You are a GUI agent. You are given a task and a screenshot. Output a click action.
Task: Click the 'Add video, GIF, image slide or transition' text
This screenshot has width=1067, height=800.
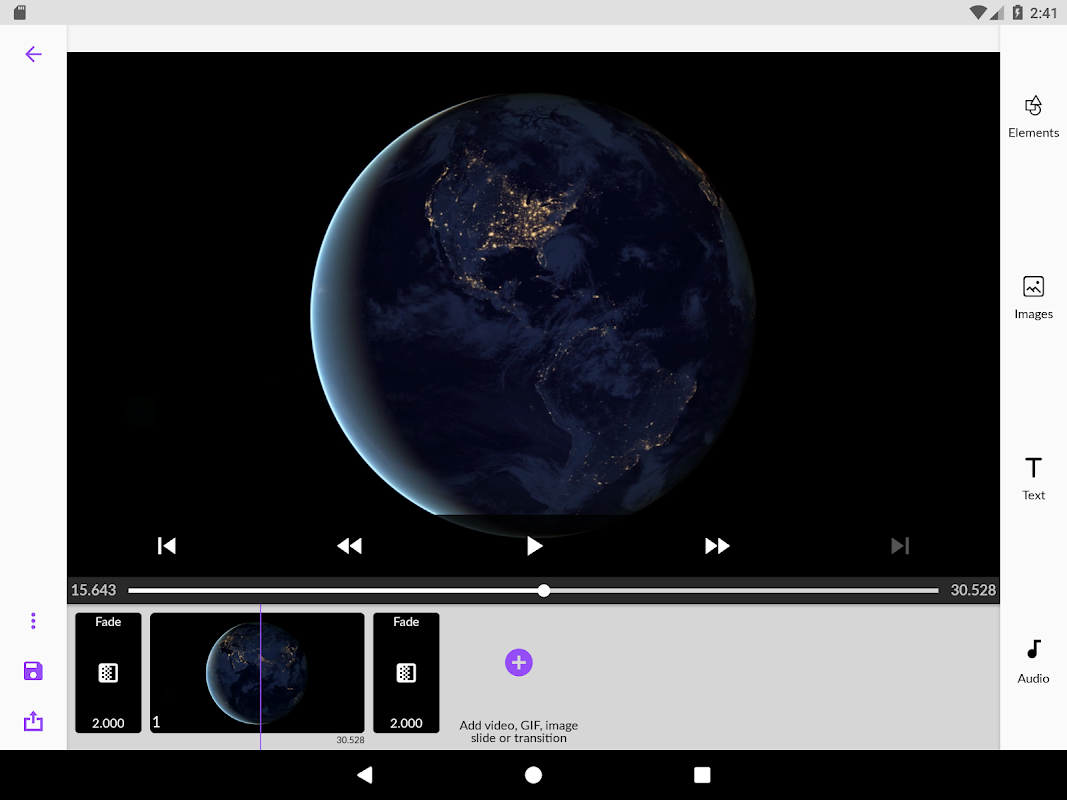point(519,731)
